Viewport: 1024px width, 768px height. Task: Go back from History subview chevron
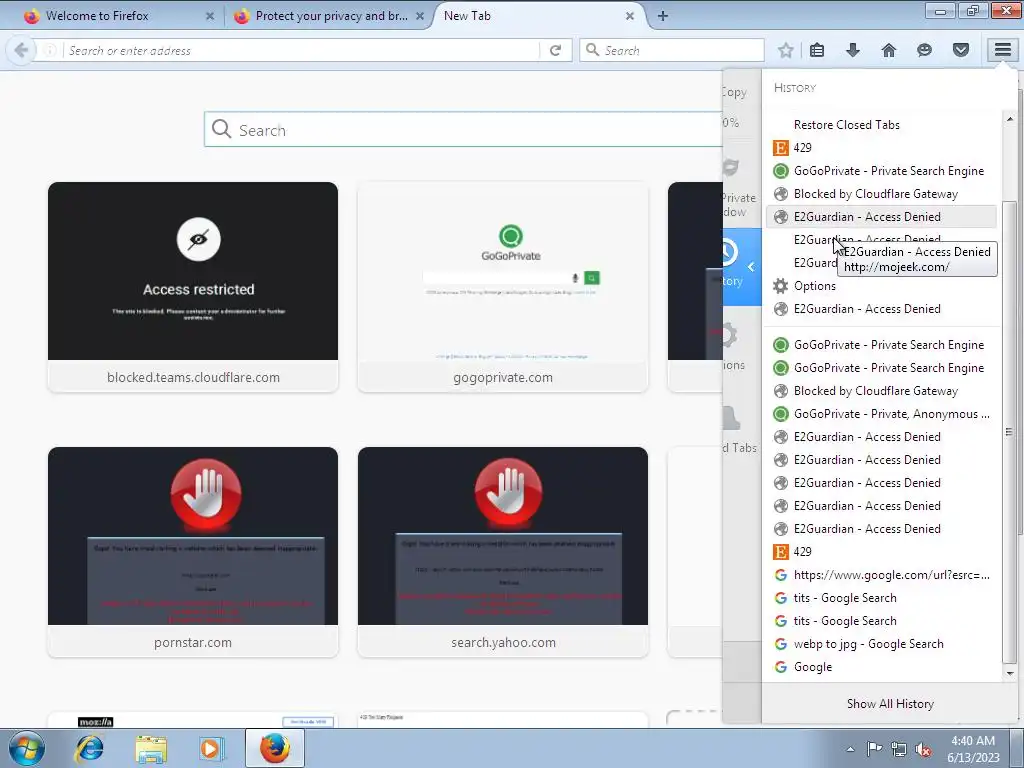click(751, 266)
